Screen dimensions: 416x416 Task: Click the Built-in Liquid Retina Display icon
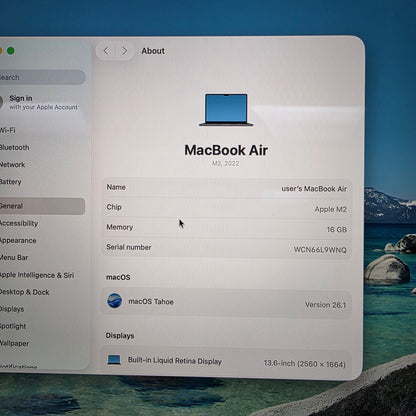114,360
